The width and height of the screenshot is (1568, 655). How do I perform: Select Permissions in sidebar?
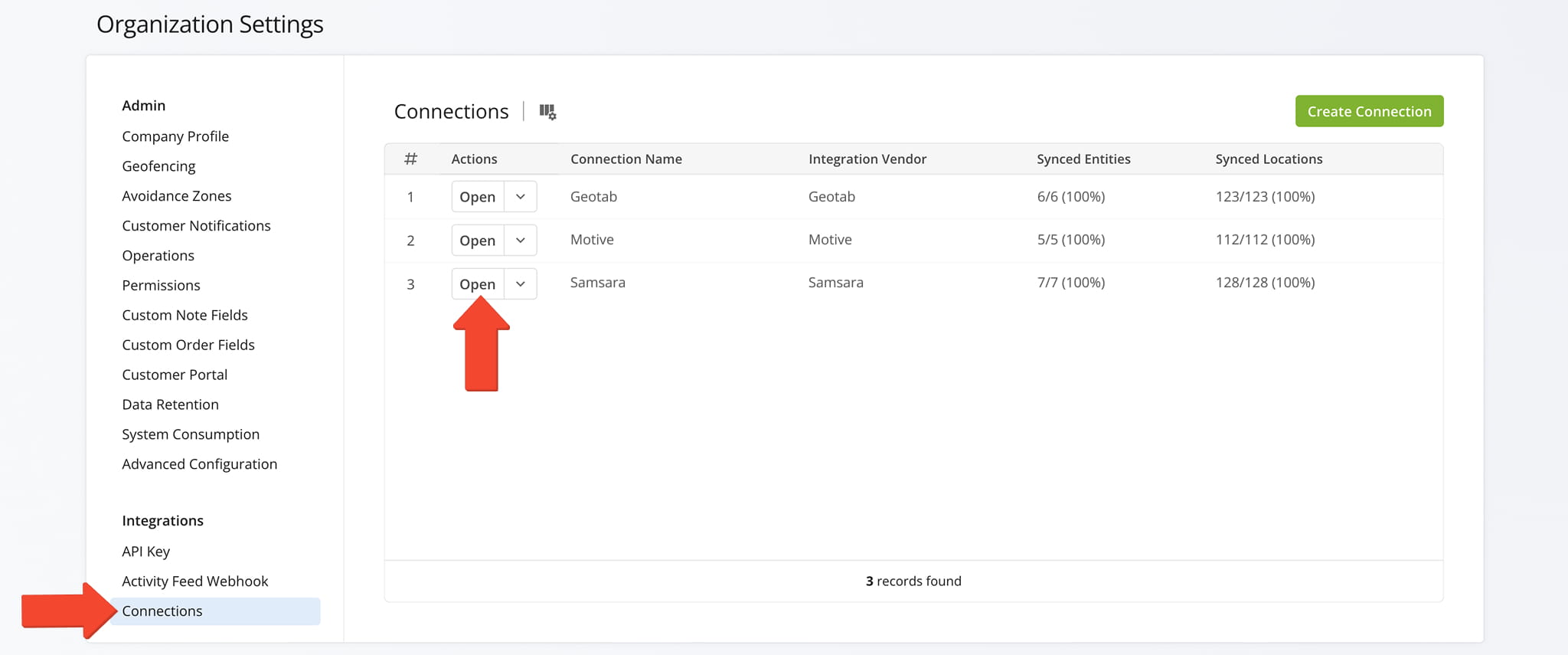point(161,286)
